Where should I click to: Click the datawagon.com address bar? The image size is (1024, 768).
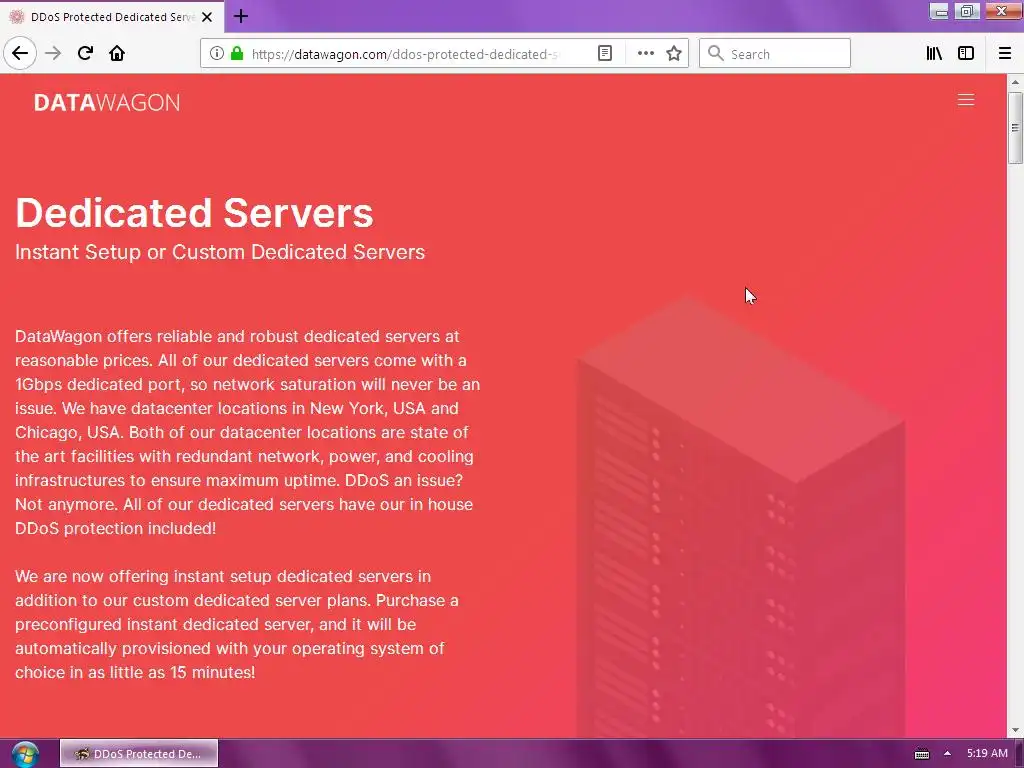click(x=406, y=54)
